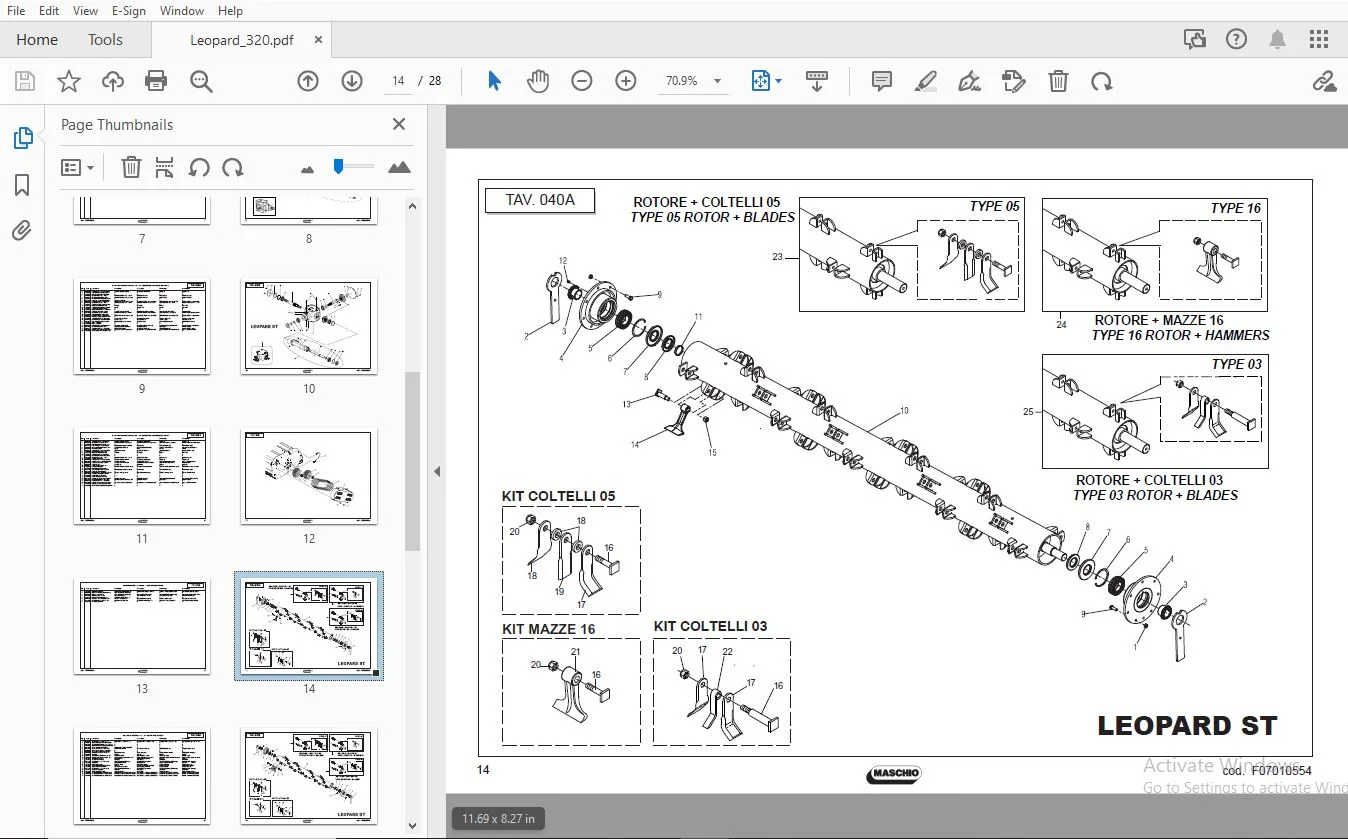Click the "LEOPARD ST" title text

point(1187,726)
